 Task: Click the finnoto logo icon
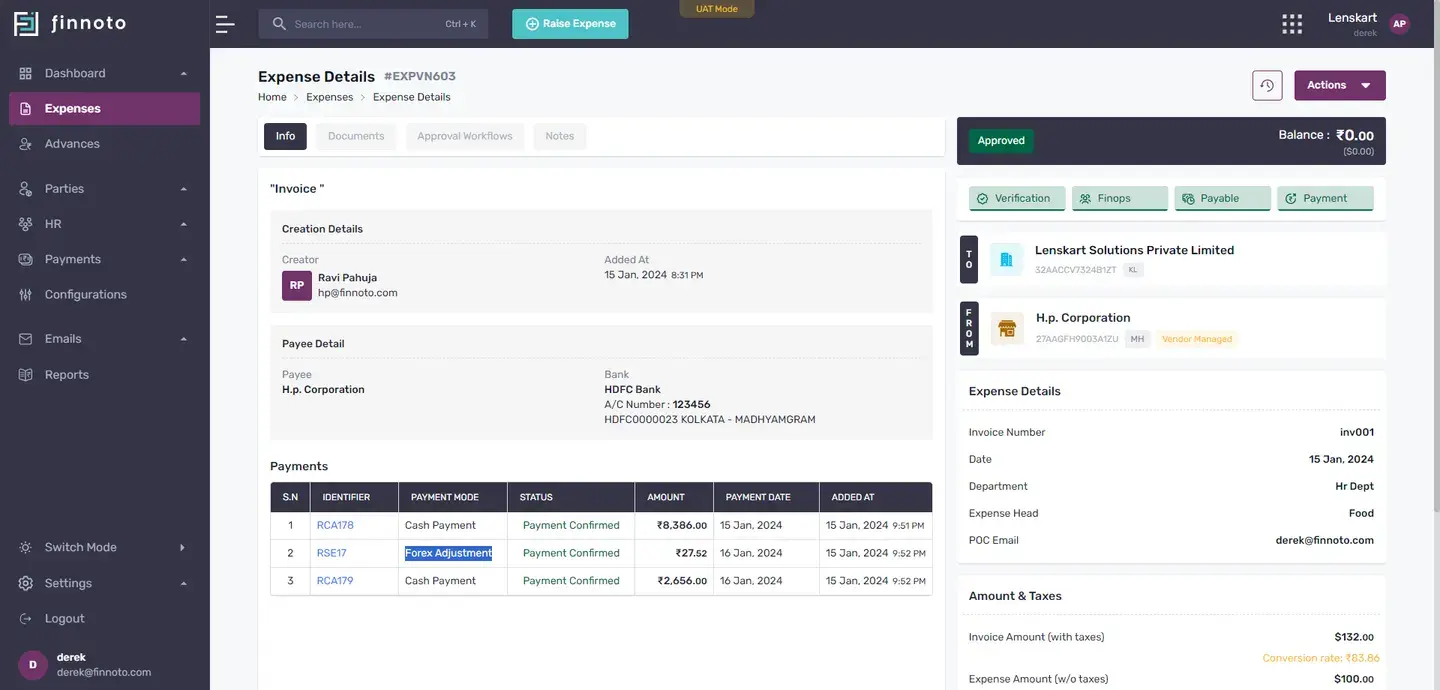coord(27,23)
